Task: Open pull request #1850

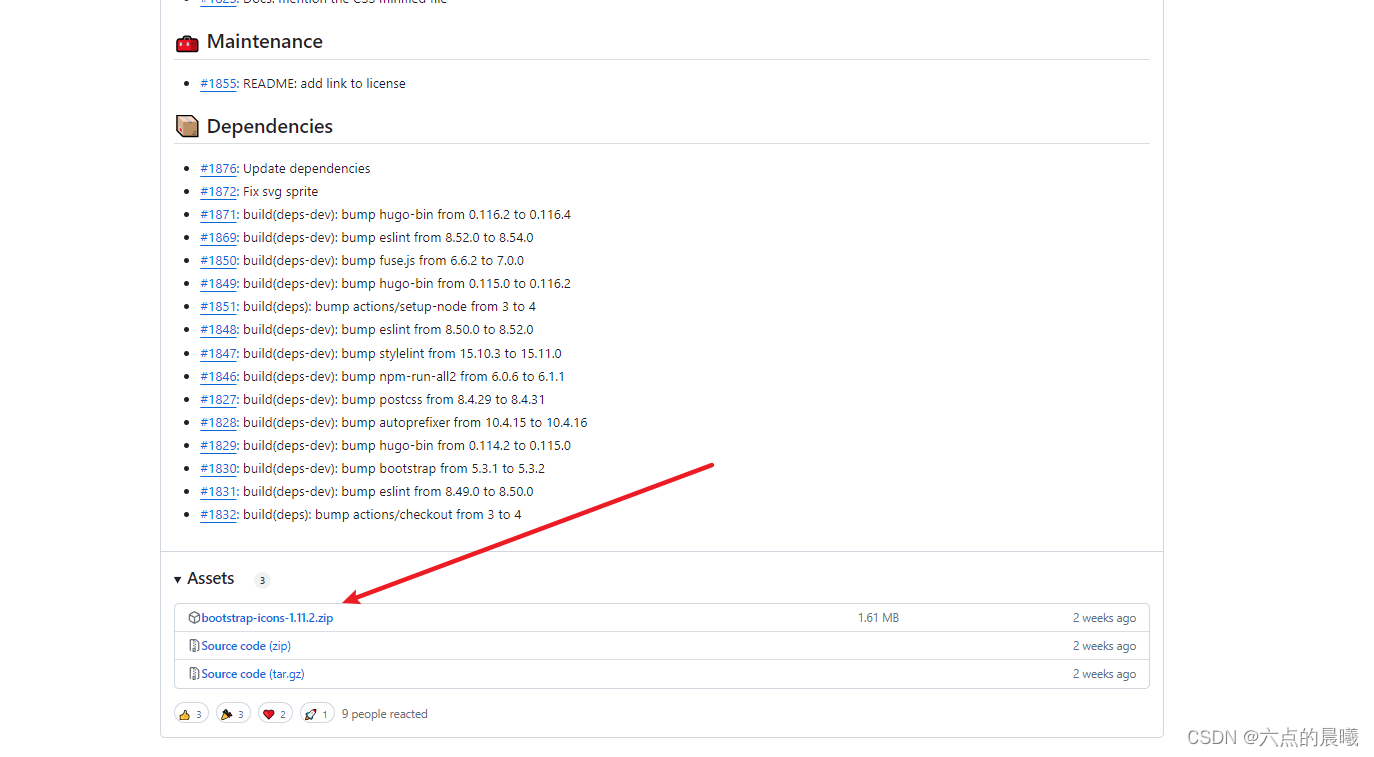Action: point(218,261)
